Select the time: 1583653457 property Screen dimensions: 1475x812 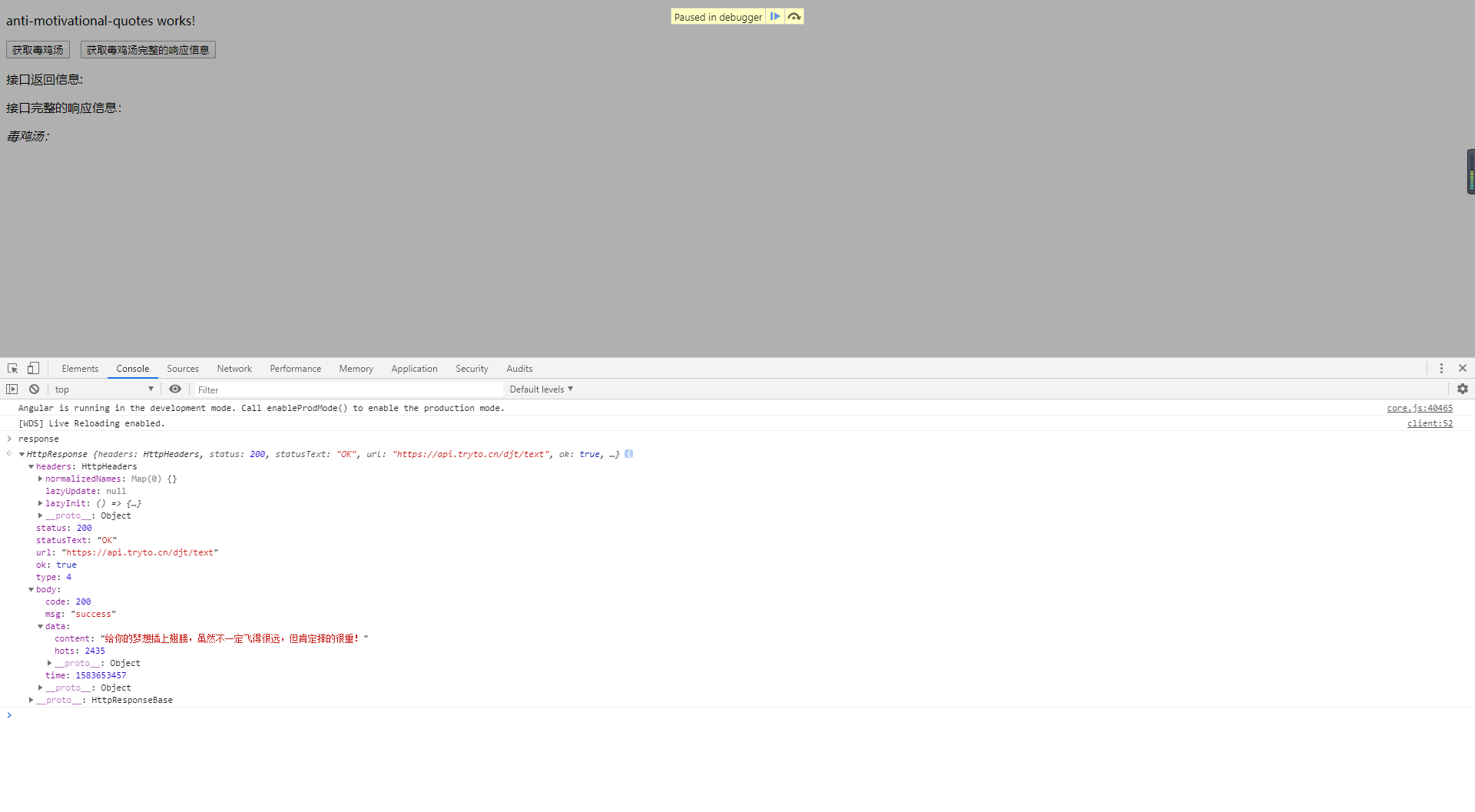pyautogui.click(x=85, y=675)
